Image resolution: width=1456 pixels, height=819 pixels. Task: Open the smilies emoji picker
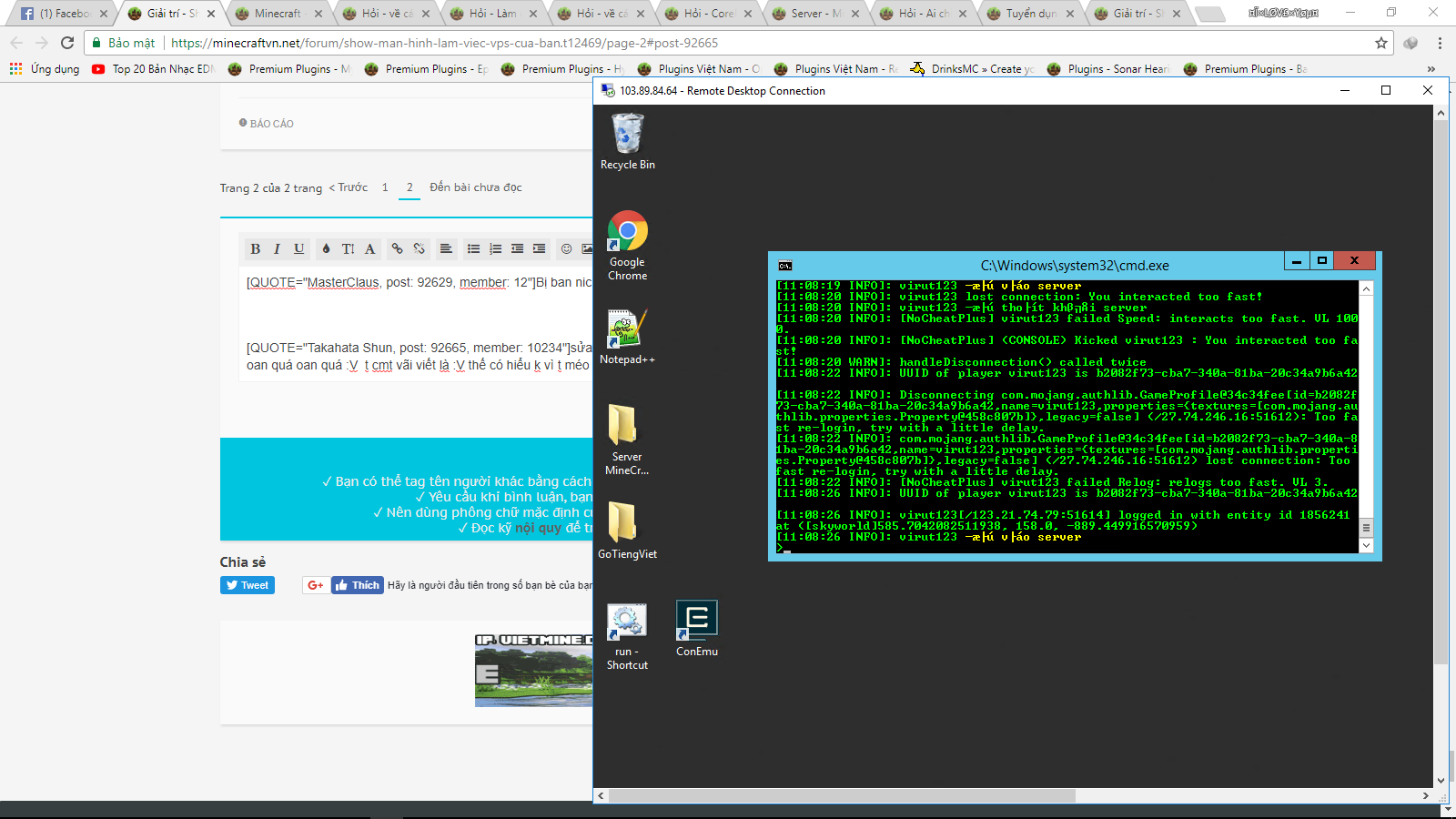click(x=566, y=248)
